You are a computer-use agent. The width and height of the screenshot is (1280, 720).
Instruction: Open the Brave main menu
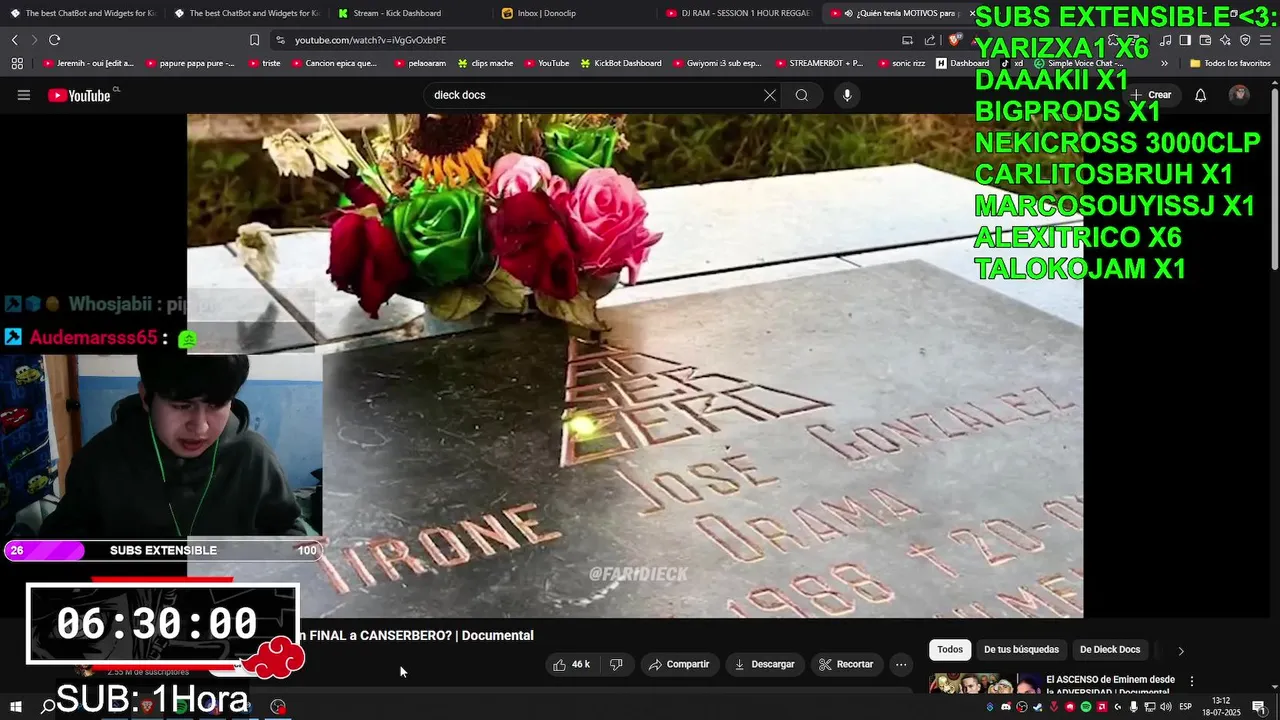[1265, 40]
